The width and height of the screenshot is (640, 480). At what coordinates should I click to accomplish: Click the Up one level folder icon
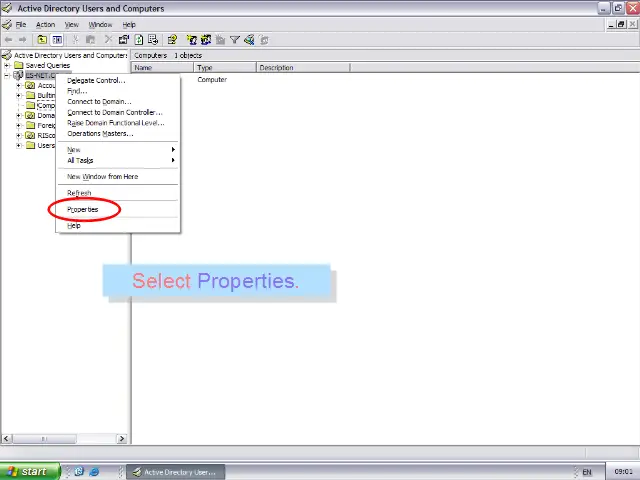(x=42, y=40)
